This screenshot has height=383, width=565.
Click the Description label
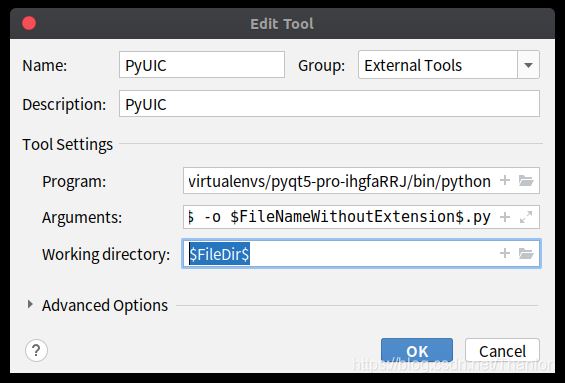(64, 104)
